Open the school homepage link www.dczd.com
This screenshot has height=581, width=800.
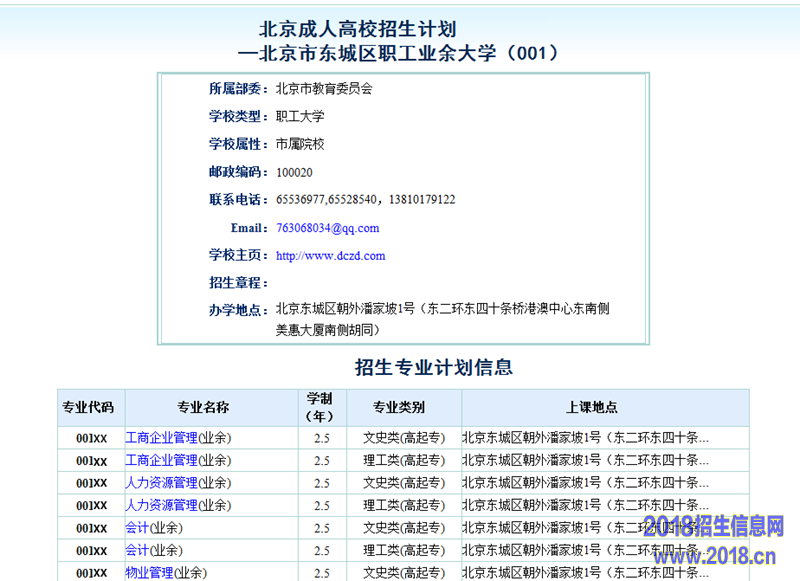330,256
